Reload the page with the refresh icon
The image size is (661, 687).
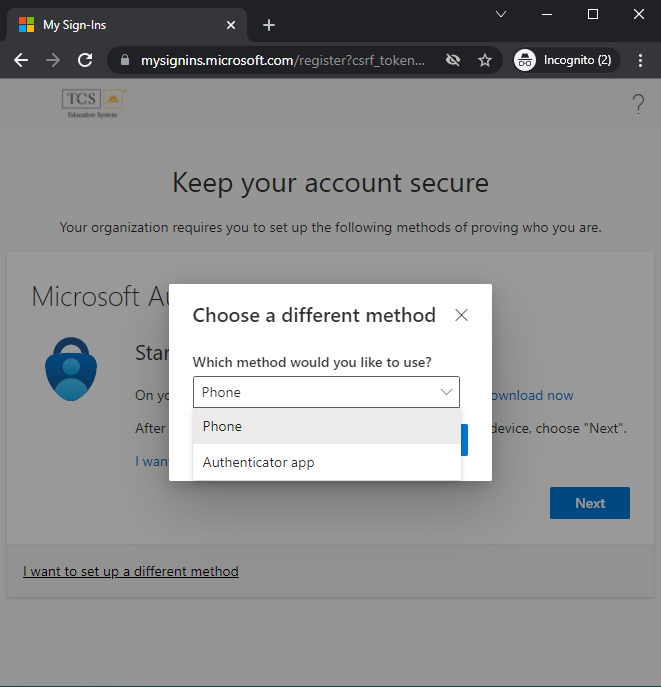85,60
